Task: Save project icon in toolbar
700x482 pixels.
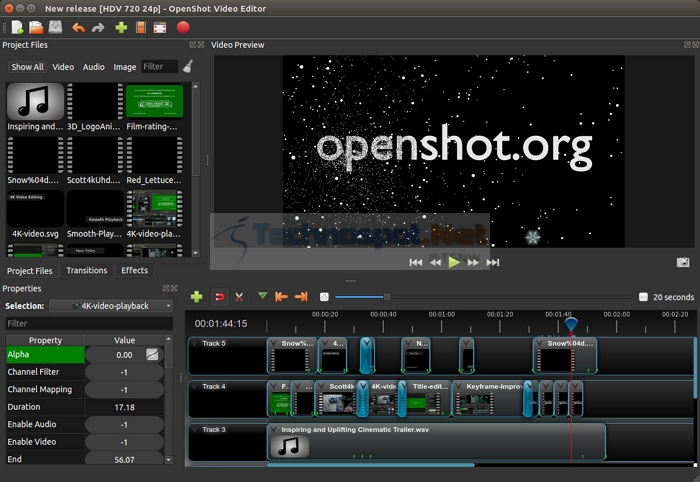Action: 55,28
